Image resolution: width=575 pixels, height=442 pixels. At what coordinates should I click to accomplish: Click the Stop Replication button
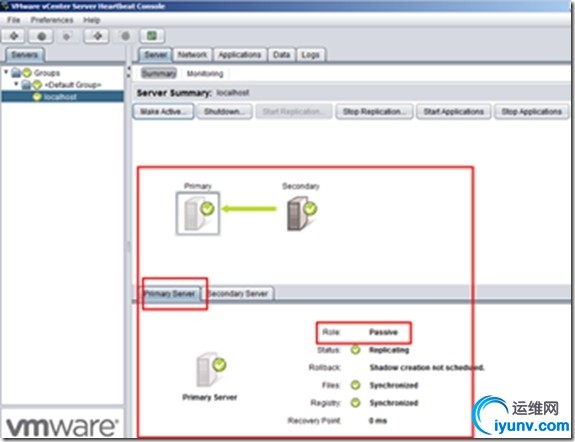(374, 112)
